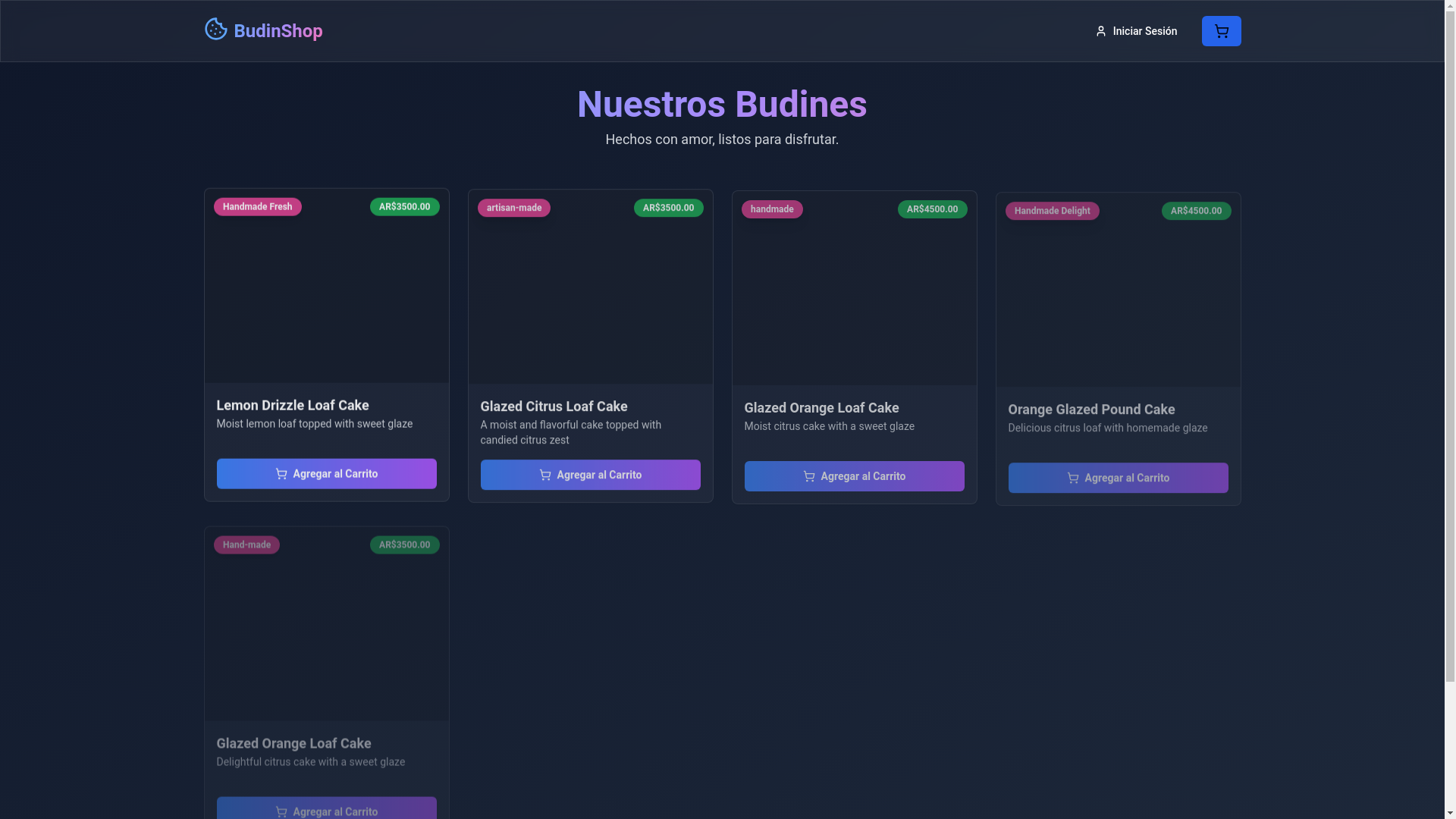
Task: Add AR$4500.00 Glazed Orange Loaf Cake to cart
Action: click(x=854, y=476)
